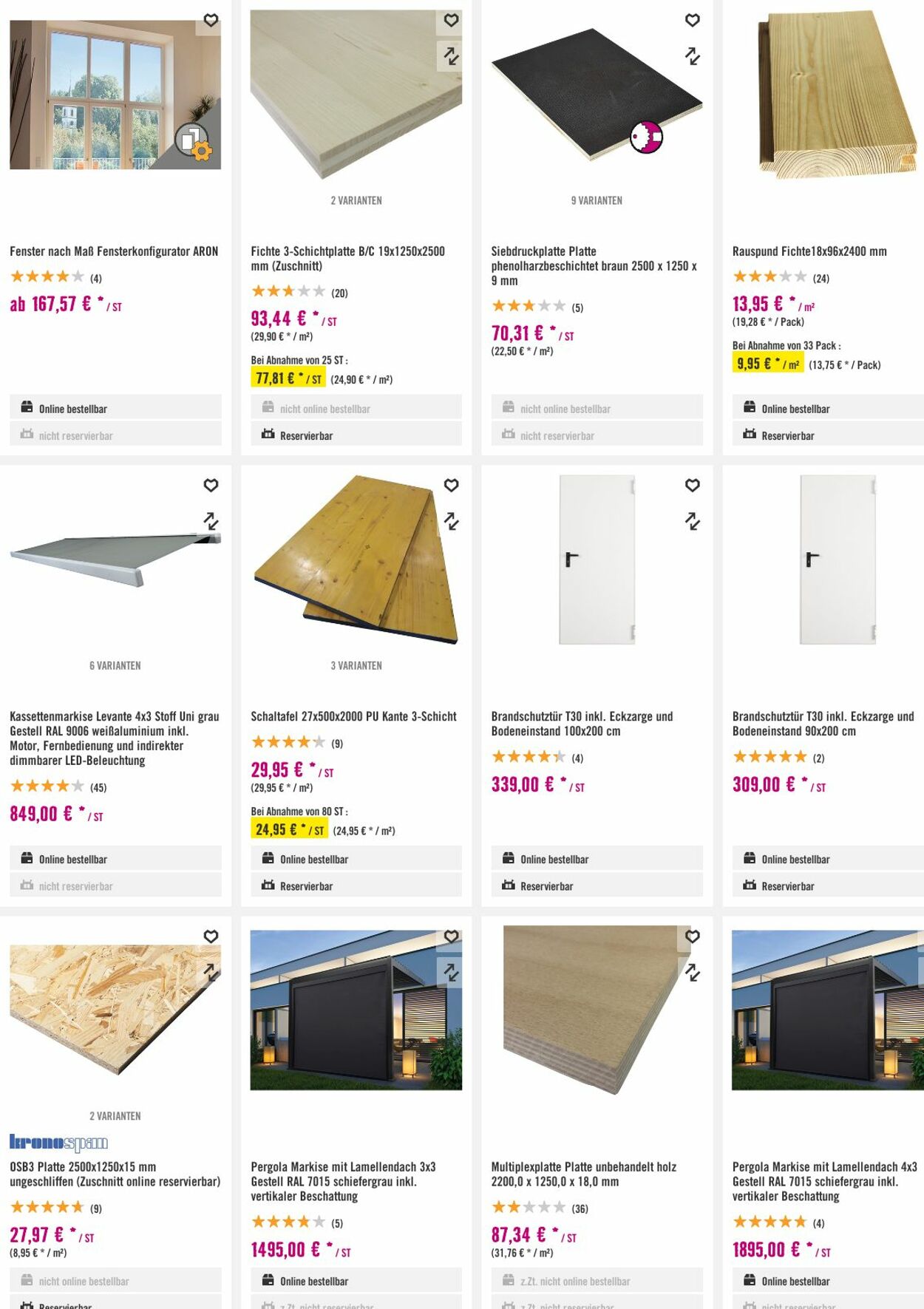Screen dimensions: 924x1309
Task: Click Reservierbar under Brandschutztür 100x200 cm
Action: click(546, 886)
